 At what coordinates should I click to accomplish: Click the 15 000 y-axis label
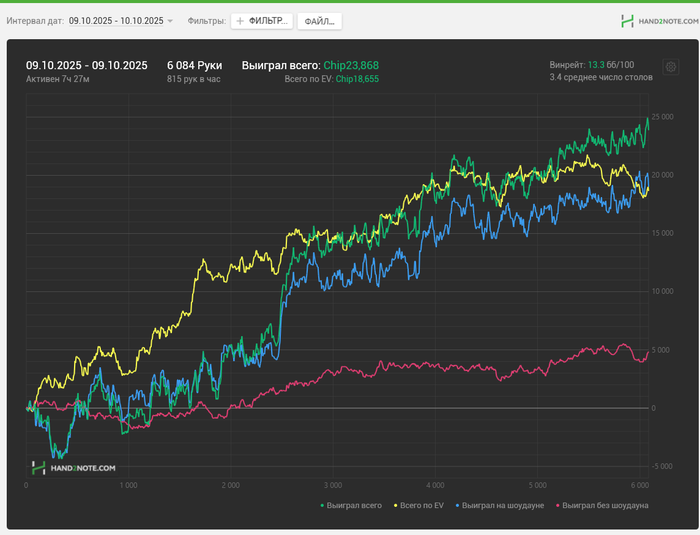click(662, 233)
